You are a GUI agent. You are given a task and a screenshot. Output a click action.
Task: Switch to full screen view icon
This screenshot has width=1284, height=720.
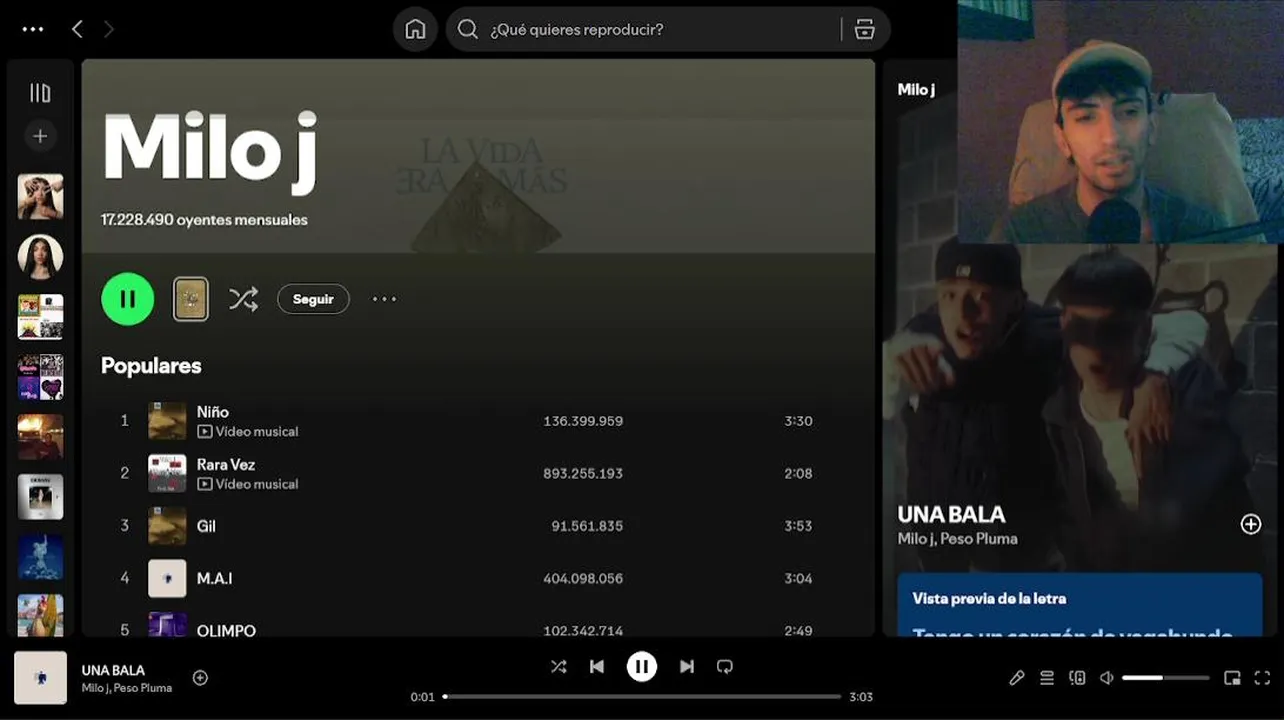point(1262,678)
